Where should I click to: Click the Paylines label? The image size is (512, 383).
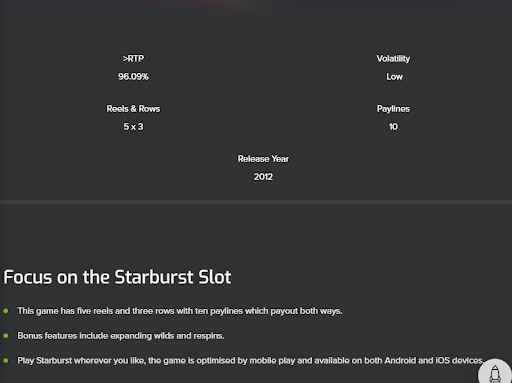coord(393,109)
